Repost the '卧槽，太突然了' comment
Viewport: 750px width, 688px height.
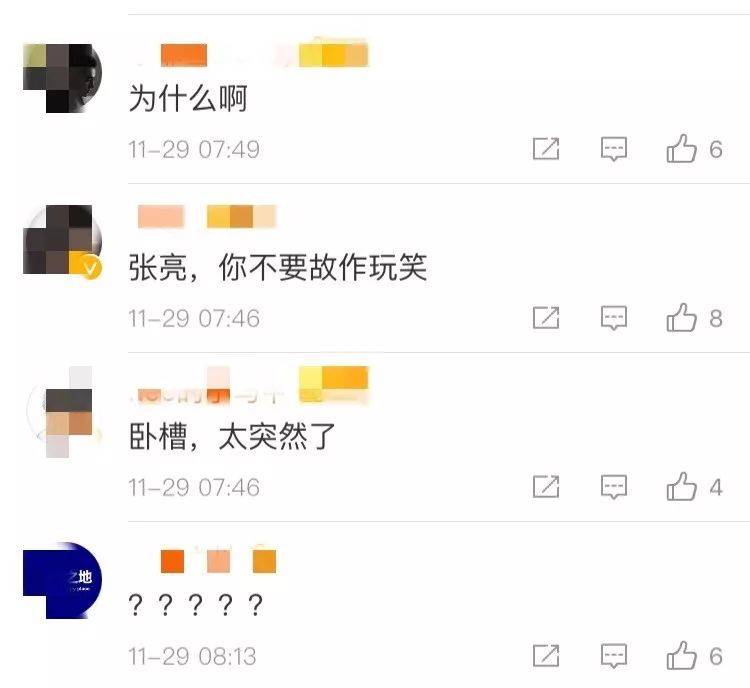[x=546, y=487]
